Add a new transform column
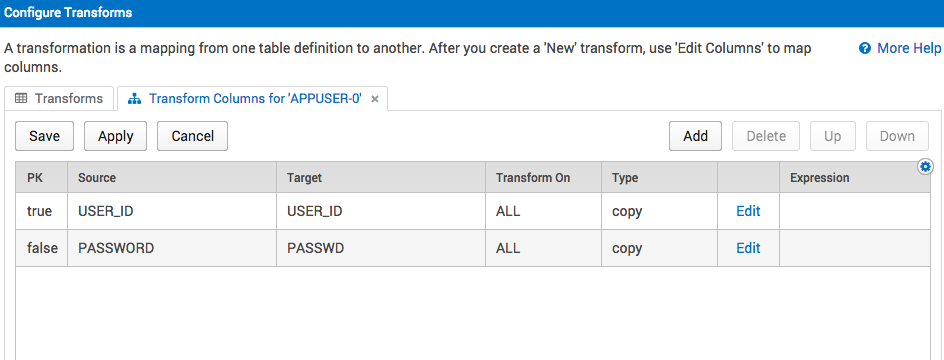This screenshot has height=360, width=944. (695, 136)
